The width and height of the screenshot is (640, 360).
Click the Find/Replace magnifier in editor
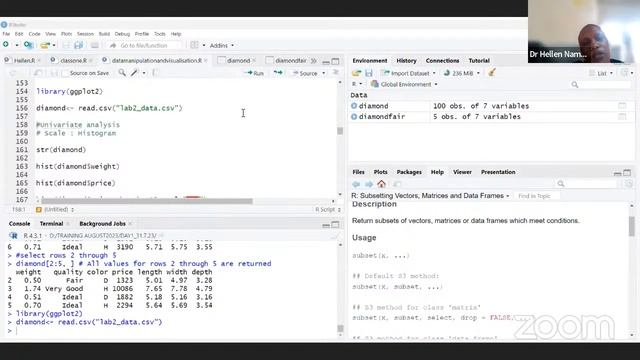(x=122, y=73)
